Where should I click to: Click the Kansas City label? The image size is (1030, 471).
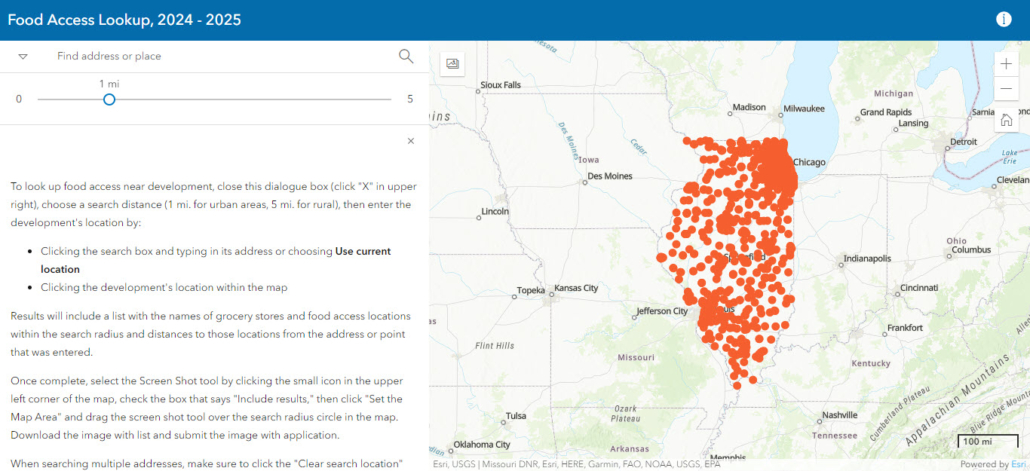[576, 288]
